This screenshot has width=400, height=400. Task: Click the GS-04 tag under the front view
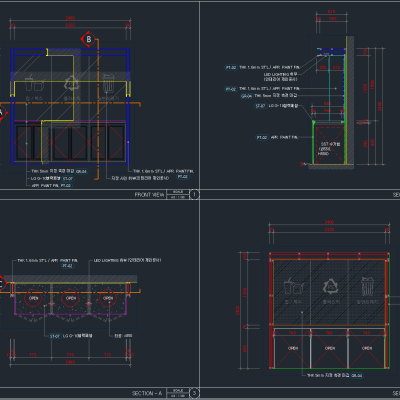[x=81, y=172]
